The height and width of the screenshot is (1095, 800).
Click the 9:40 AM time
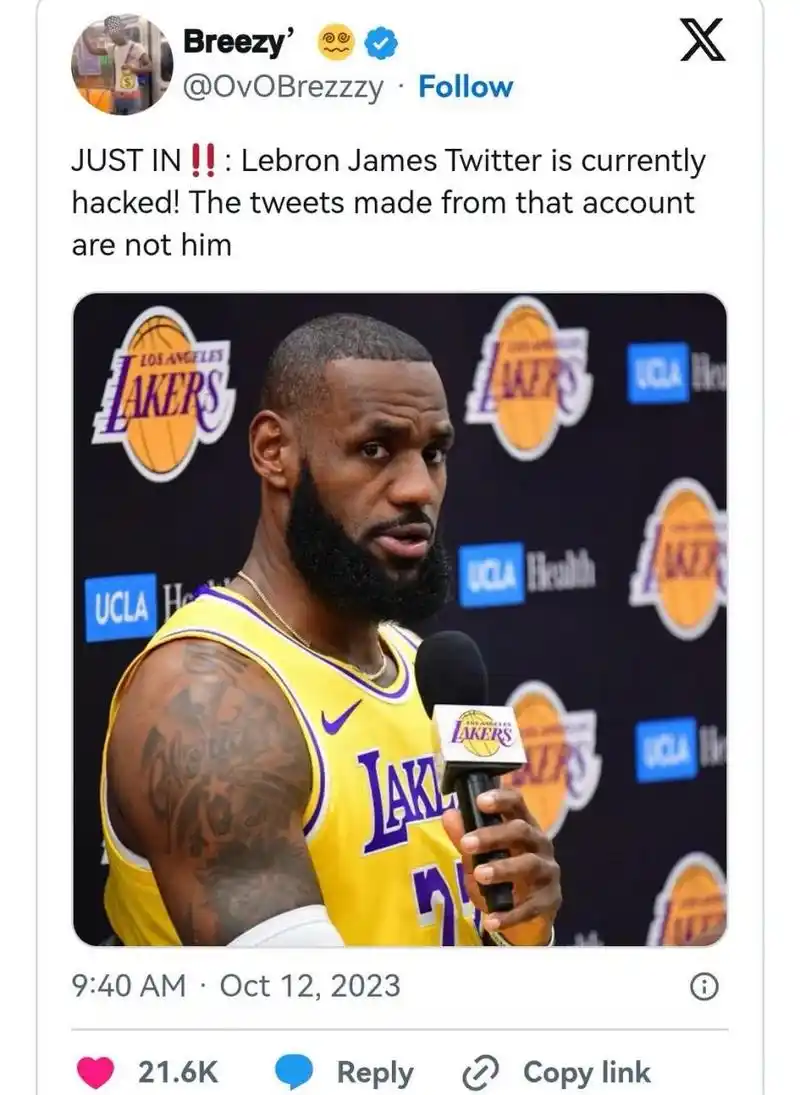click(x=129, y=987)
